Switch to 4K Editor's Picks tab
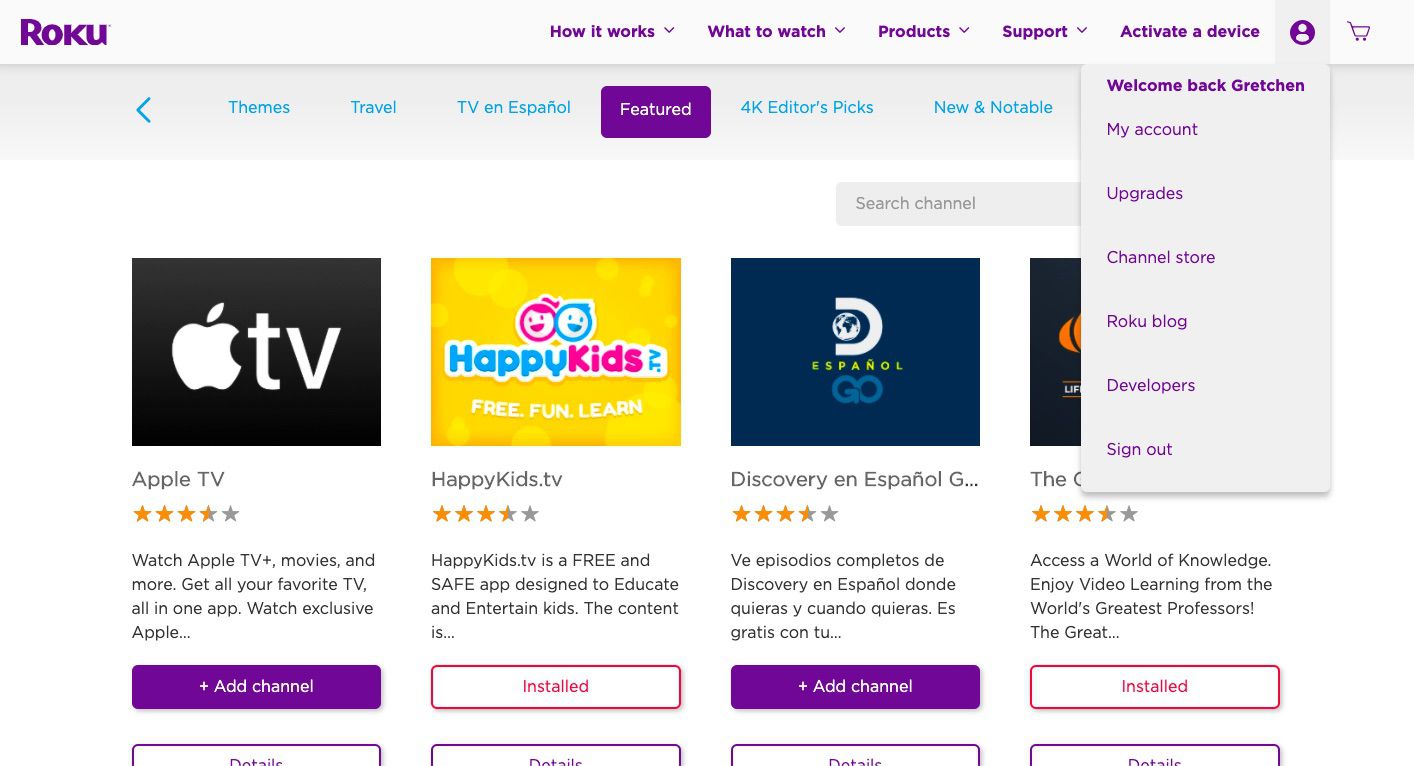 coord(807,107)
